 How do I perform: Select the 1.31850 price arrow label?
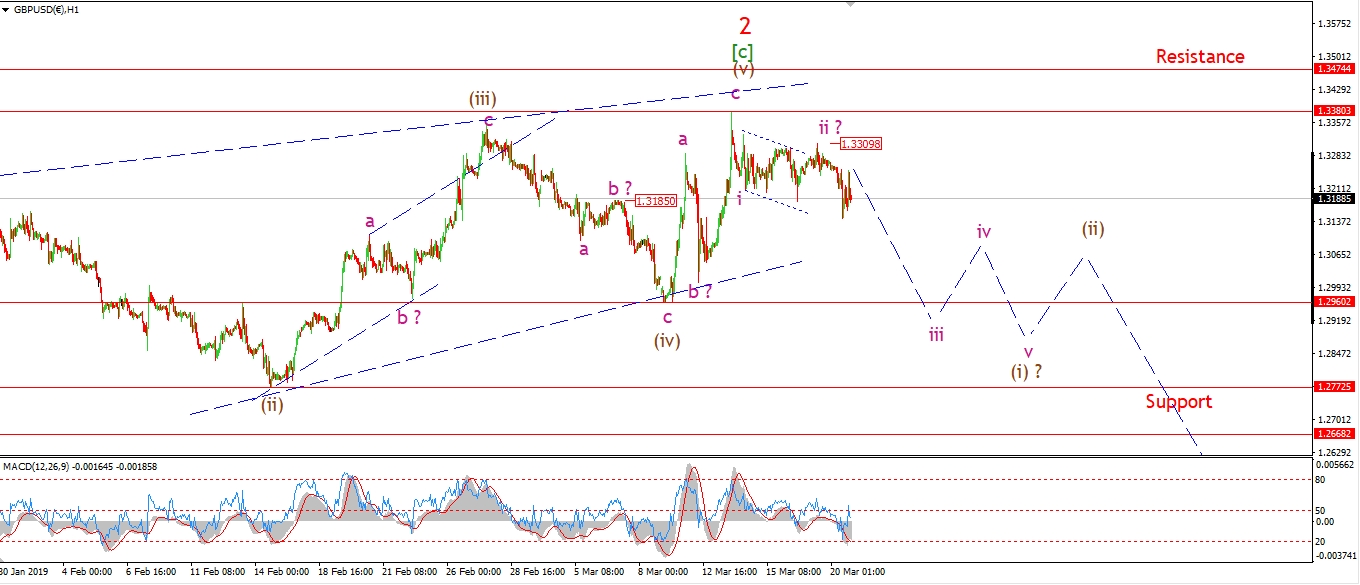pos(655,201)
